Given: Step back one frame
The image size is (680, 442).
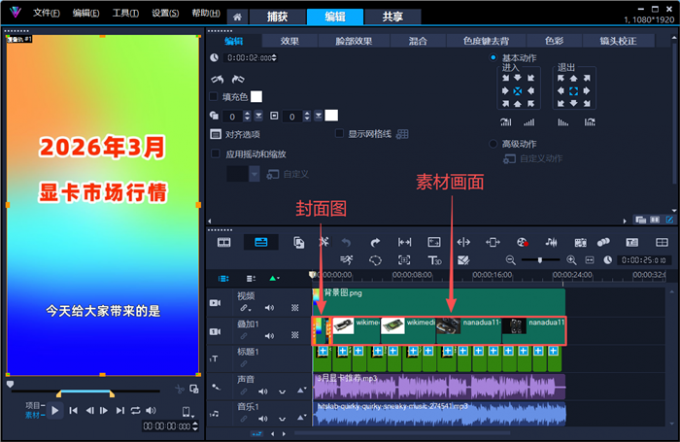Looking at the screenshot, I should pyautogui.click(x=89, y=410).
